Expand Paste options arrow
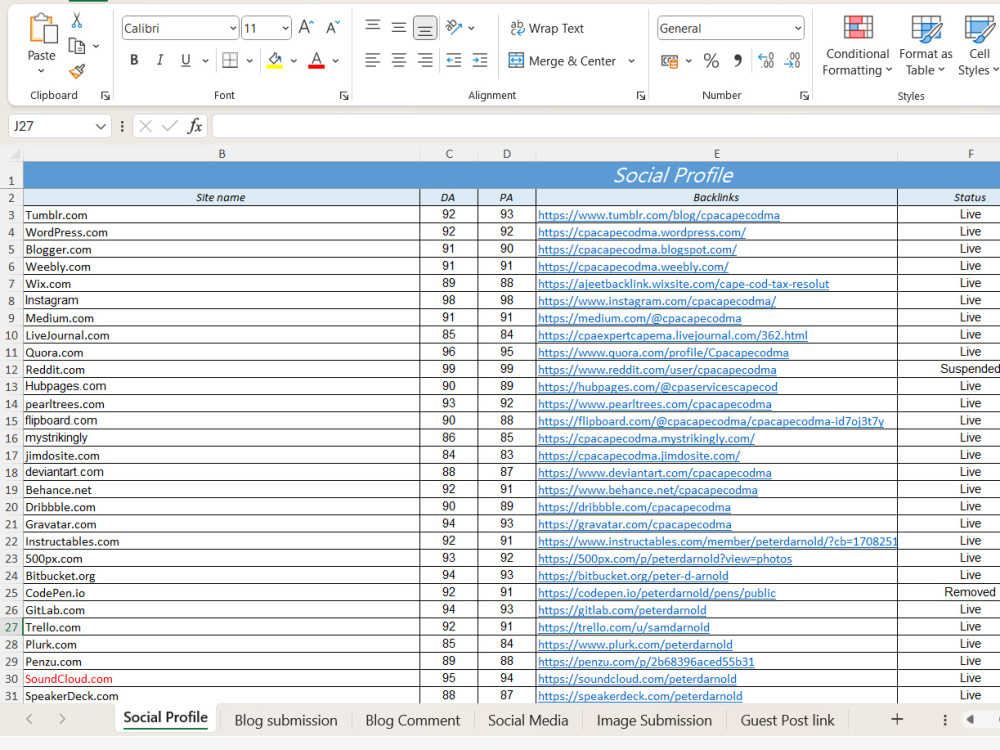The height and width of the screenshot is (750, 1000). coord(41,71)
